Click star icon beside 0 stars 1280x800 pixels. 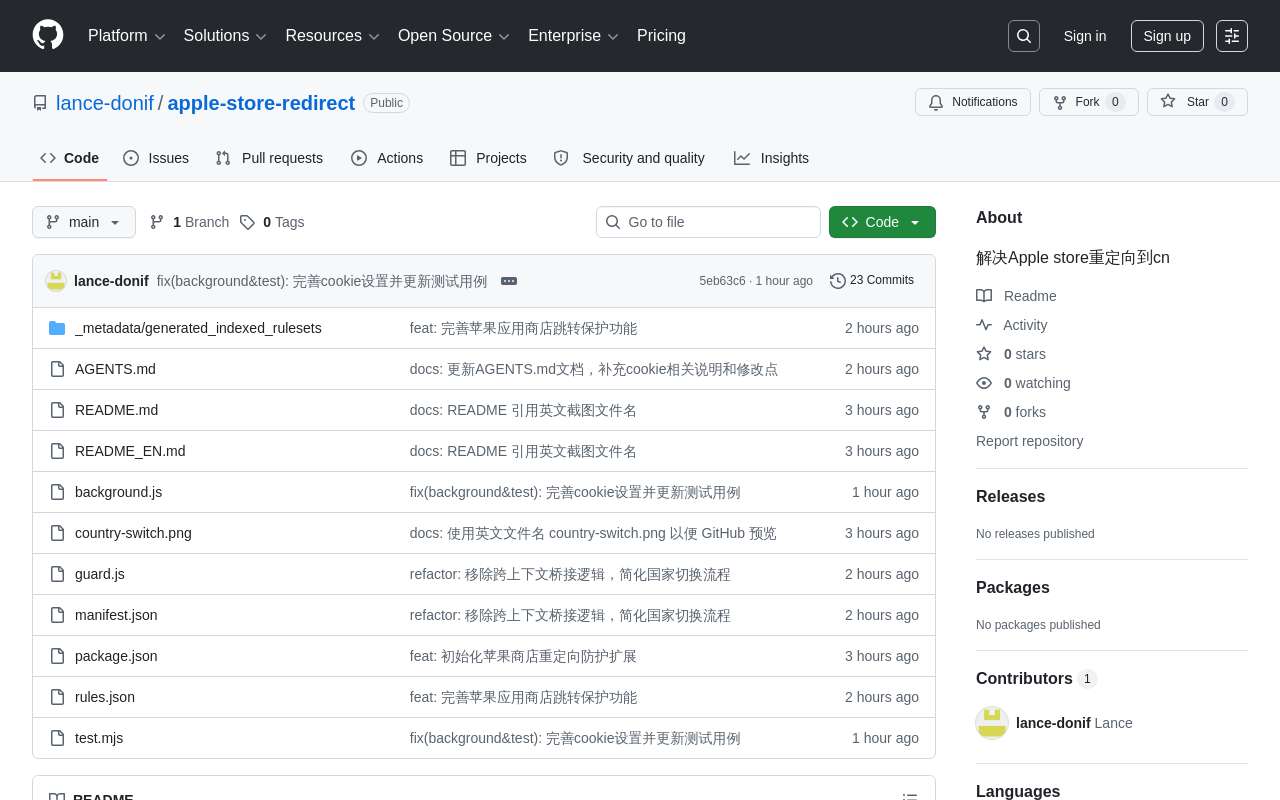click(984, 354)
